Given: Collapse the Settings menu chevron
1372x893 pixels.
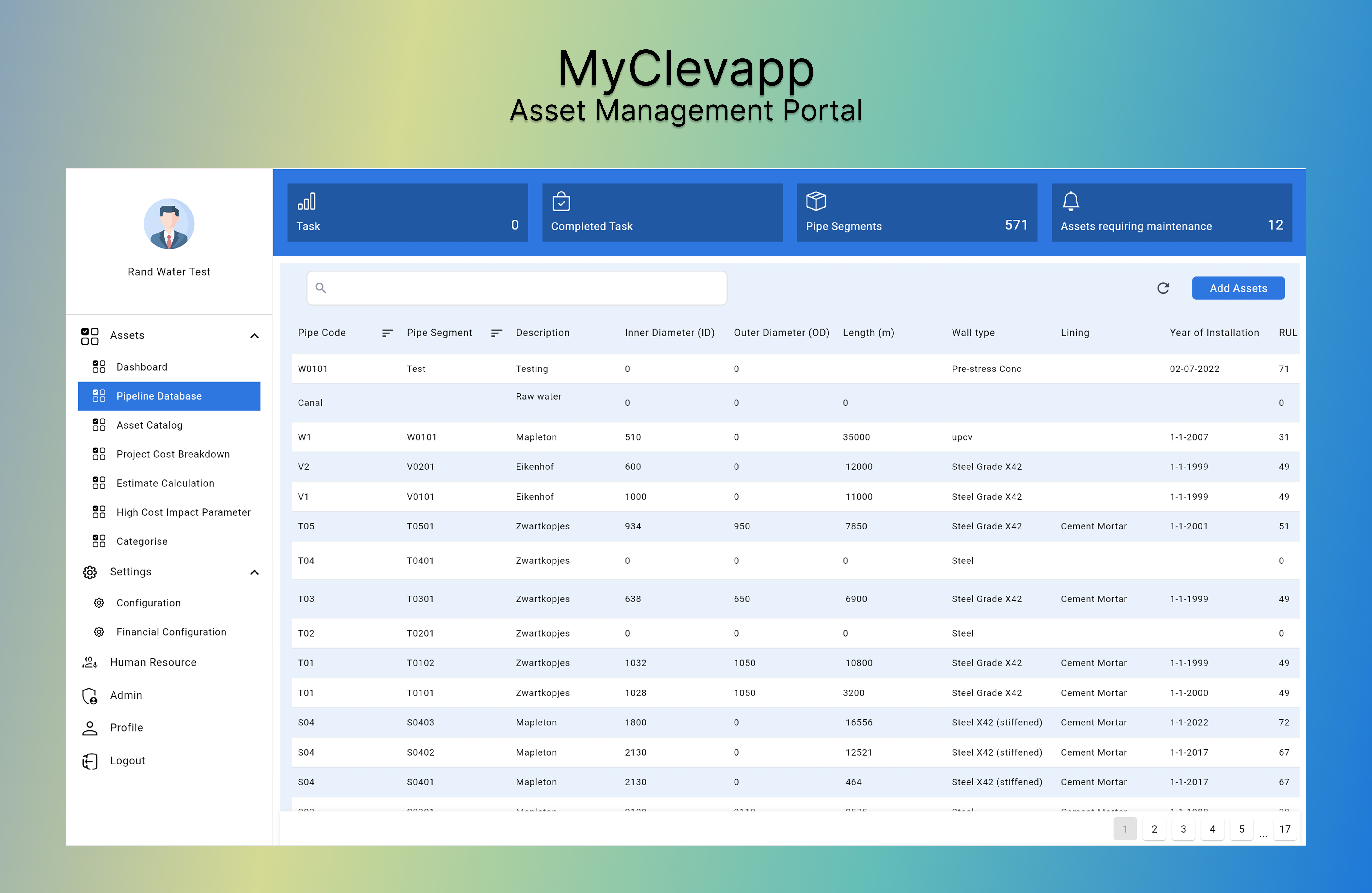Looking at the screenshot, I should (x=254, y=572).
